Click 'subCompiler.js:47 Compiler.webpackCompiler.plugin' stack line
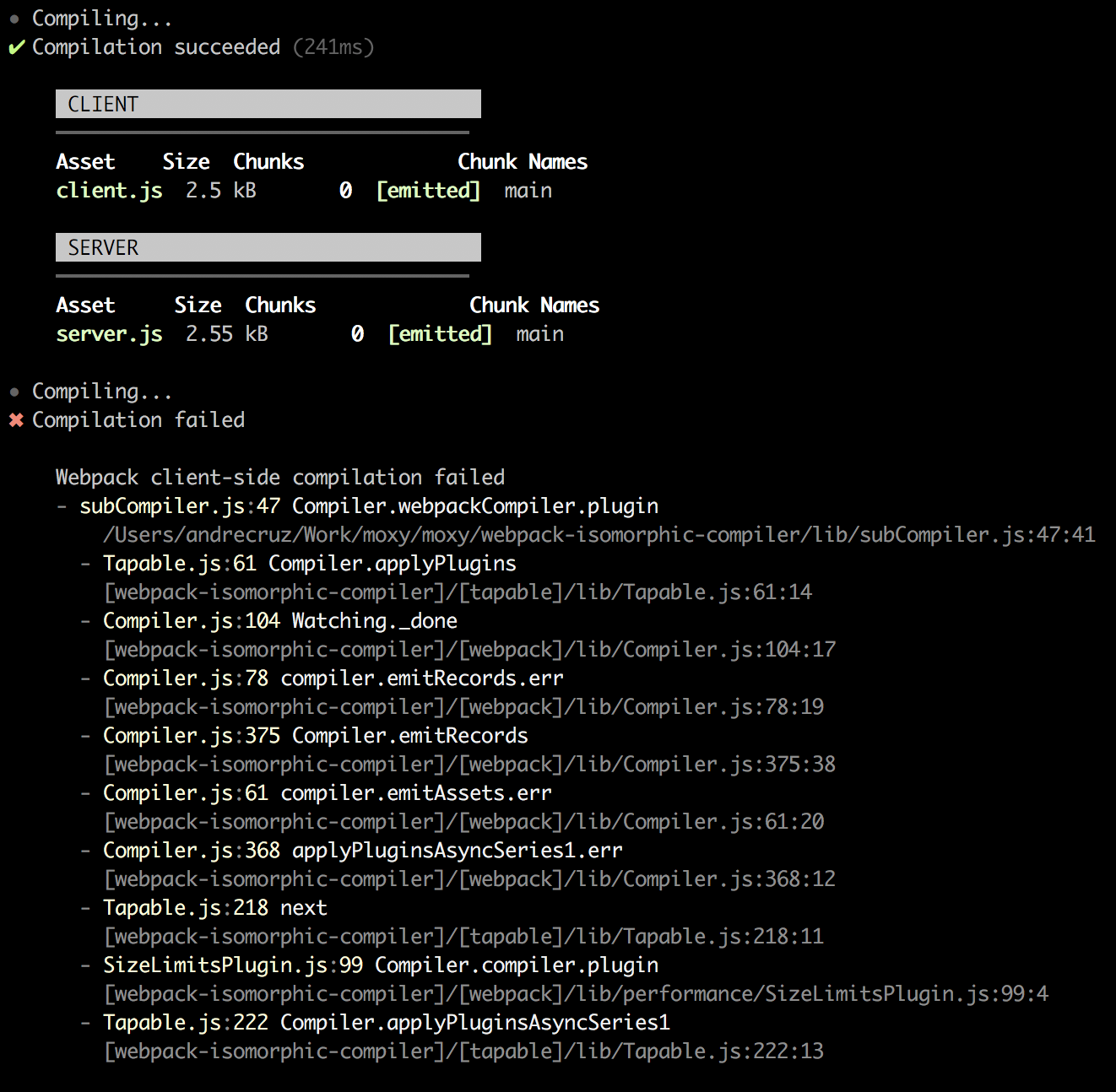 [369, 506]
